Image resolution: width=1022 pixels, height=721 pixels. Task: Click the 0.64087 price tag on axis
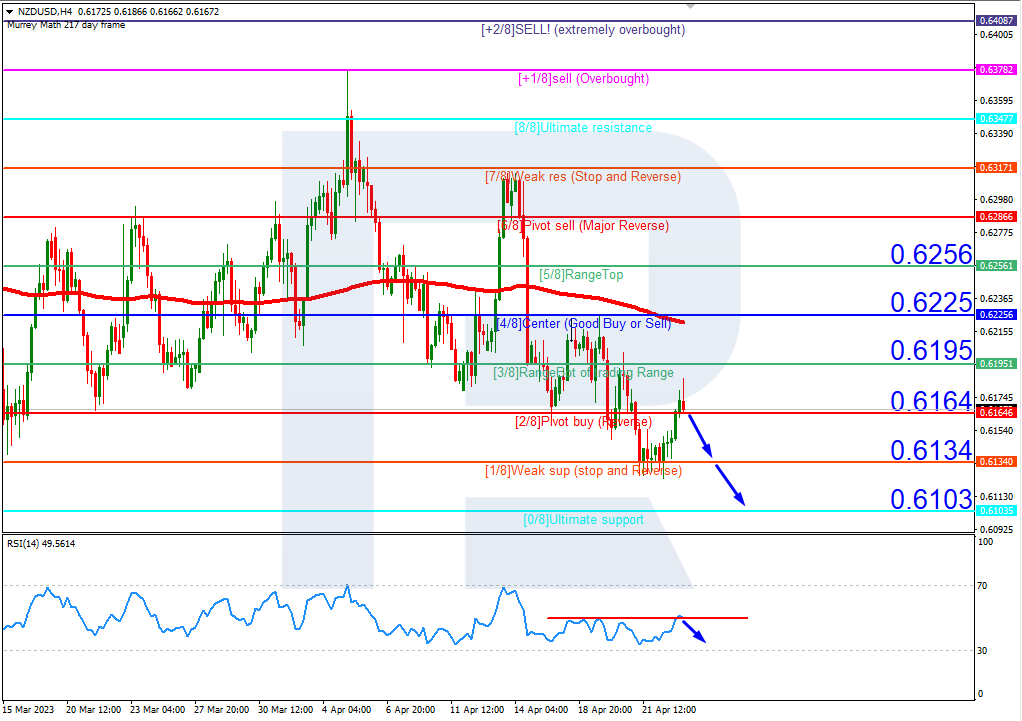point(996,20)
